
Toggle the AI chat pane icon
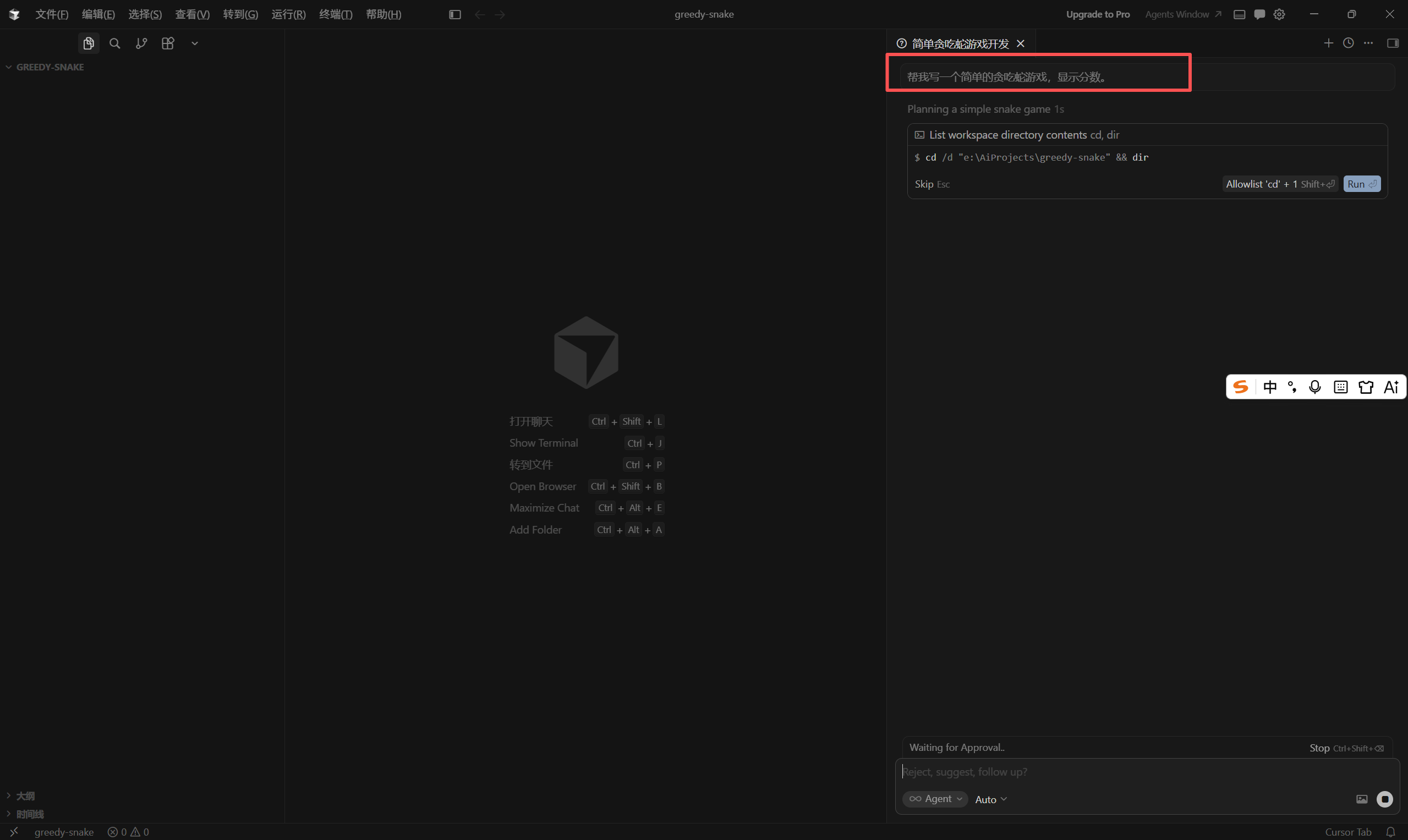point(1259,14)
